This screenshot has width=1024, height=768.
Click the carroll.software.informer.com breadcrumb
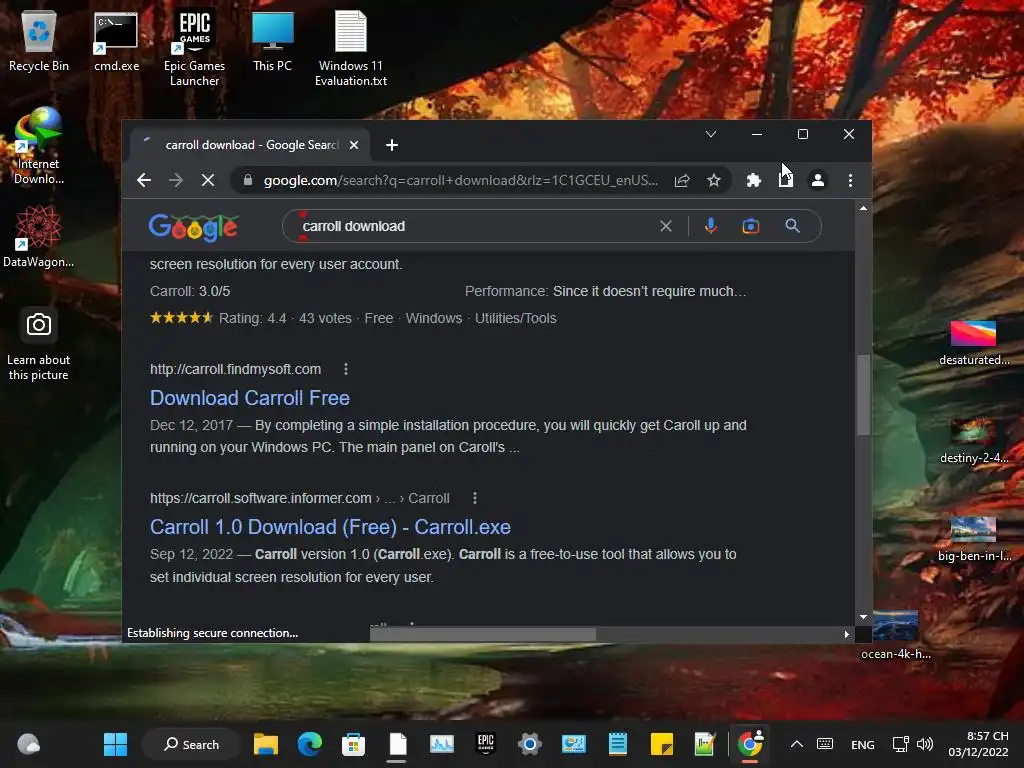pyautogui.click(x=300, y=498)
